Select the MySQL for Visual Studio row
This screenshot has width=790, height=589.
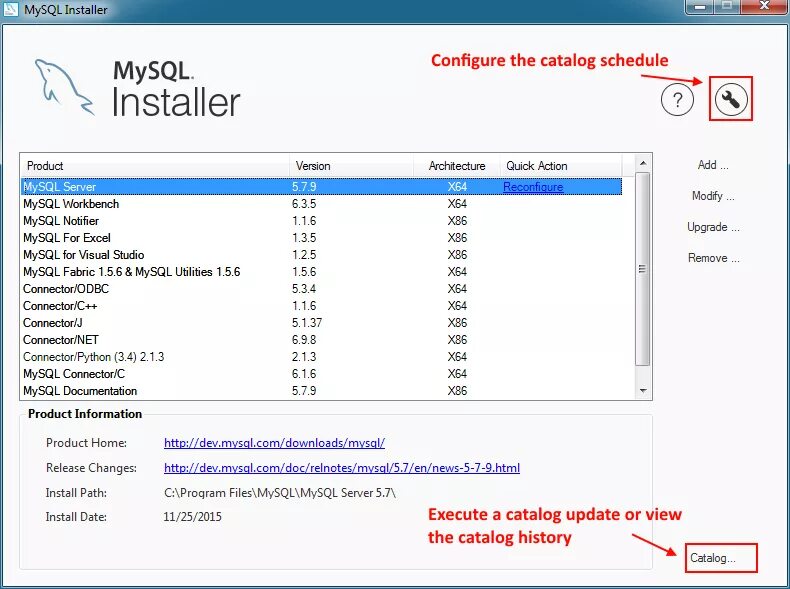click(x=321, y=255)
